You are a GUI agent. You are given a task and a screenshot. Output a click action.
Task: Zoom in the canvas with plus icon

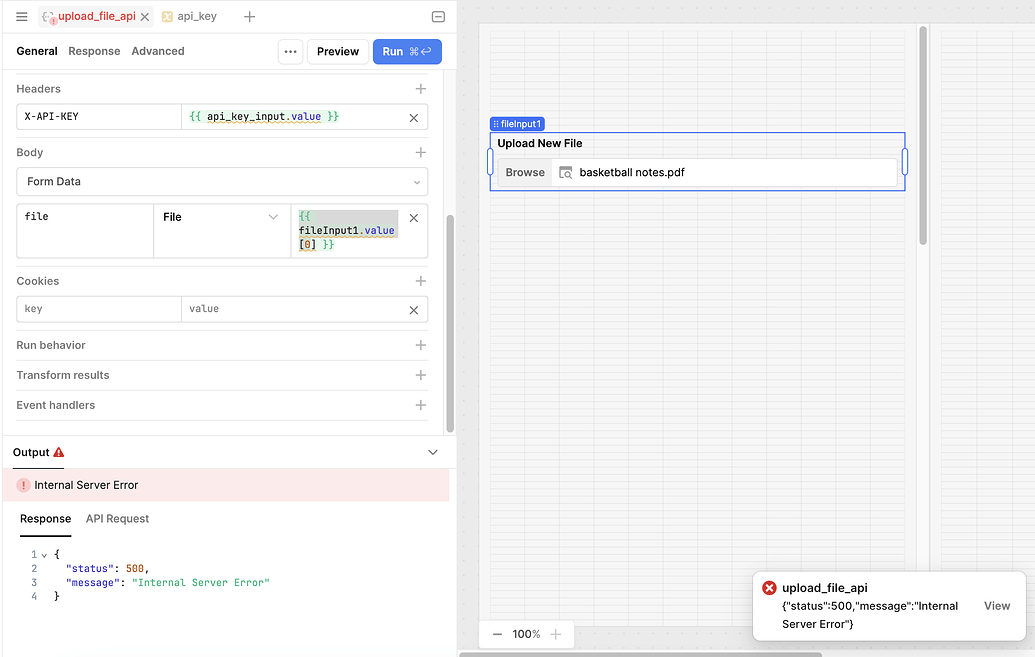[x=556, y=635]
